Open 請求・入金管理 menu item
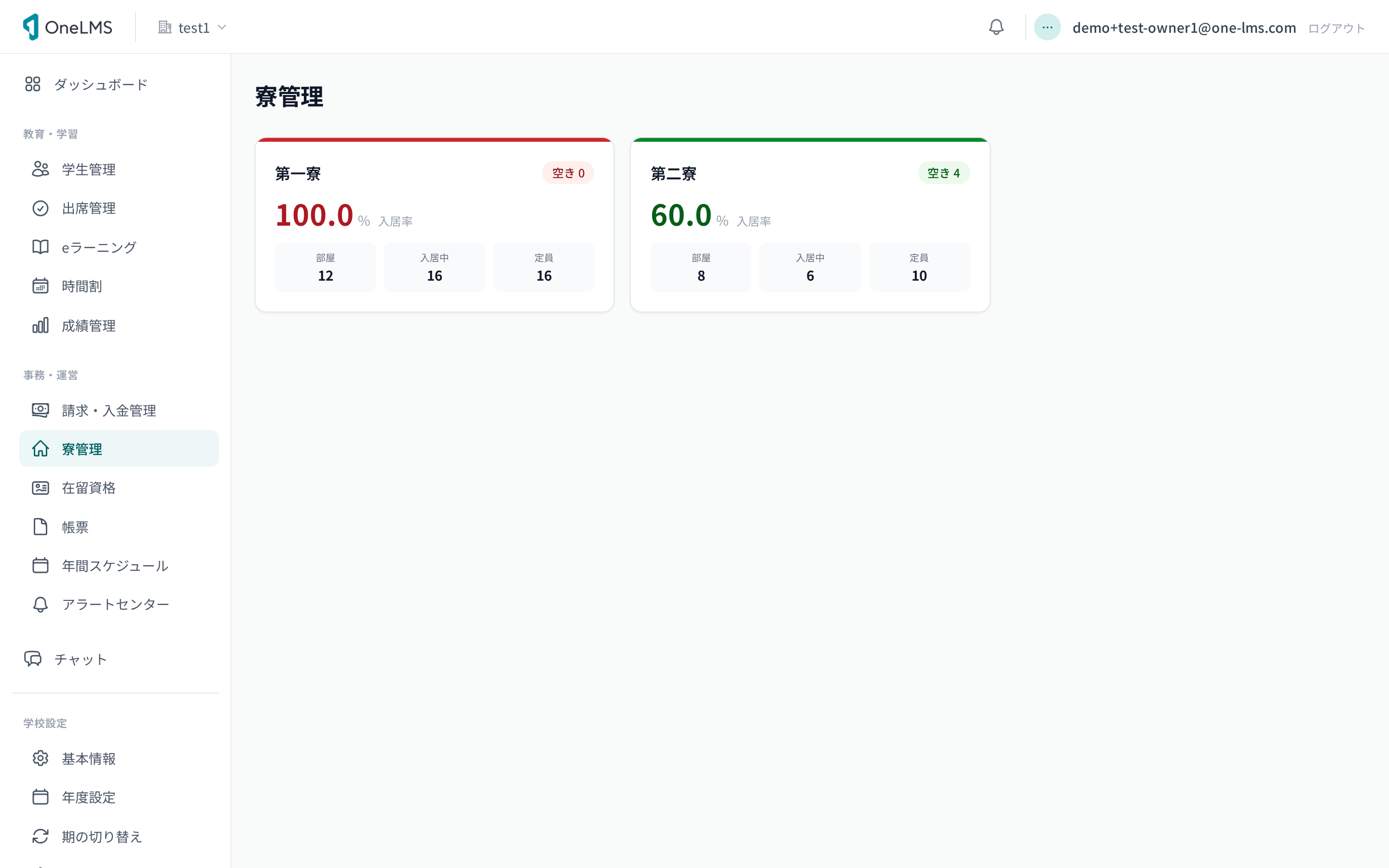Screen dimensions: 1389x868 coord(119,410)
